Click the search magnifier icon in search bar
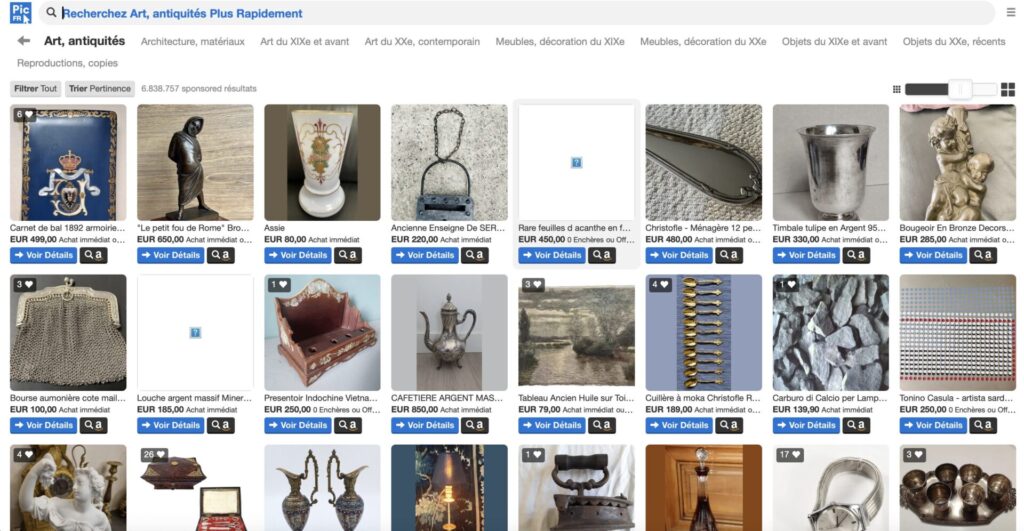1024x531 pixels. tap(51, 12)
